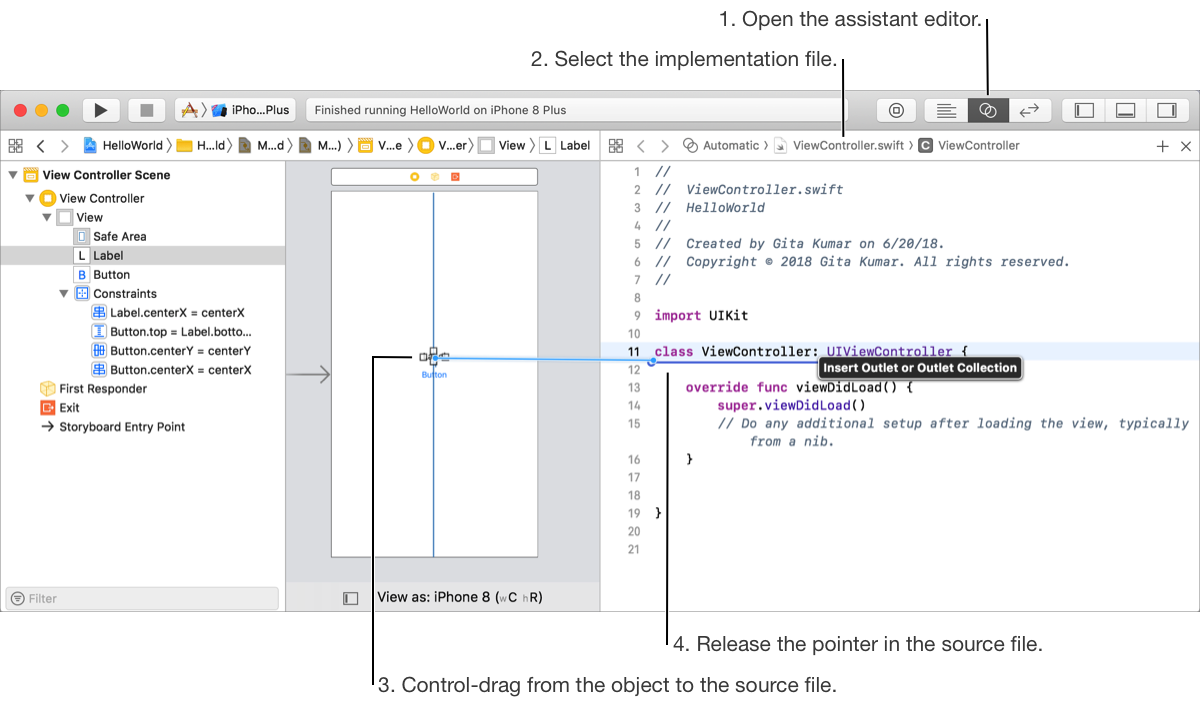This screenshot has height=702, width=1200.
Task: Click line number 19 in gutter
Action: click(x=634, y=513)
